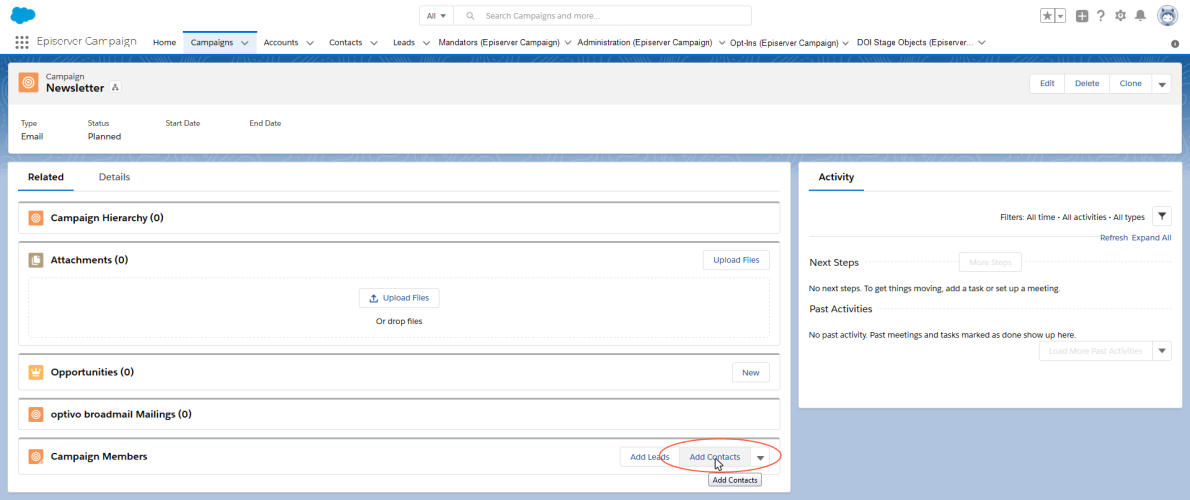Image resolution: width=1190 pixels, height=500 pixels.
Task: Click the Refresh activity link
Action: [1114, 237]
